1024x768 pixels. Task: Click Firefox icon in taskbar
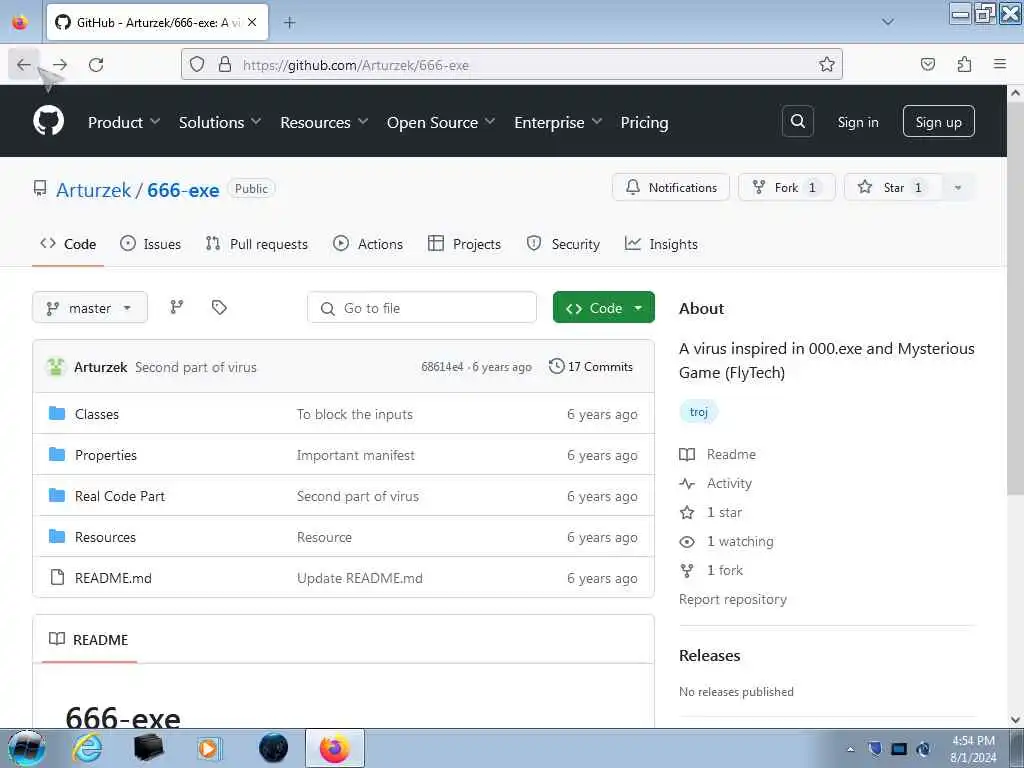point(334,748)
